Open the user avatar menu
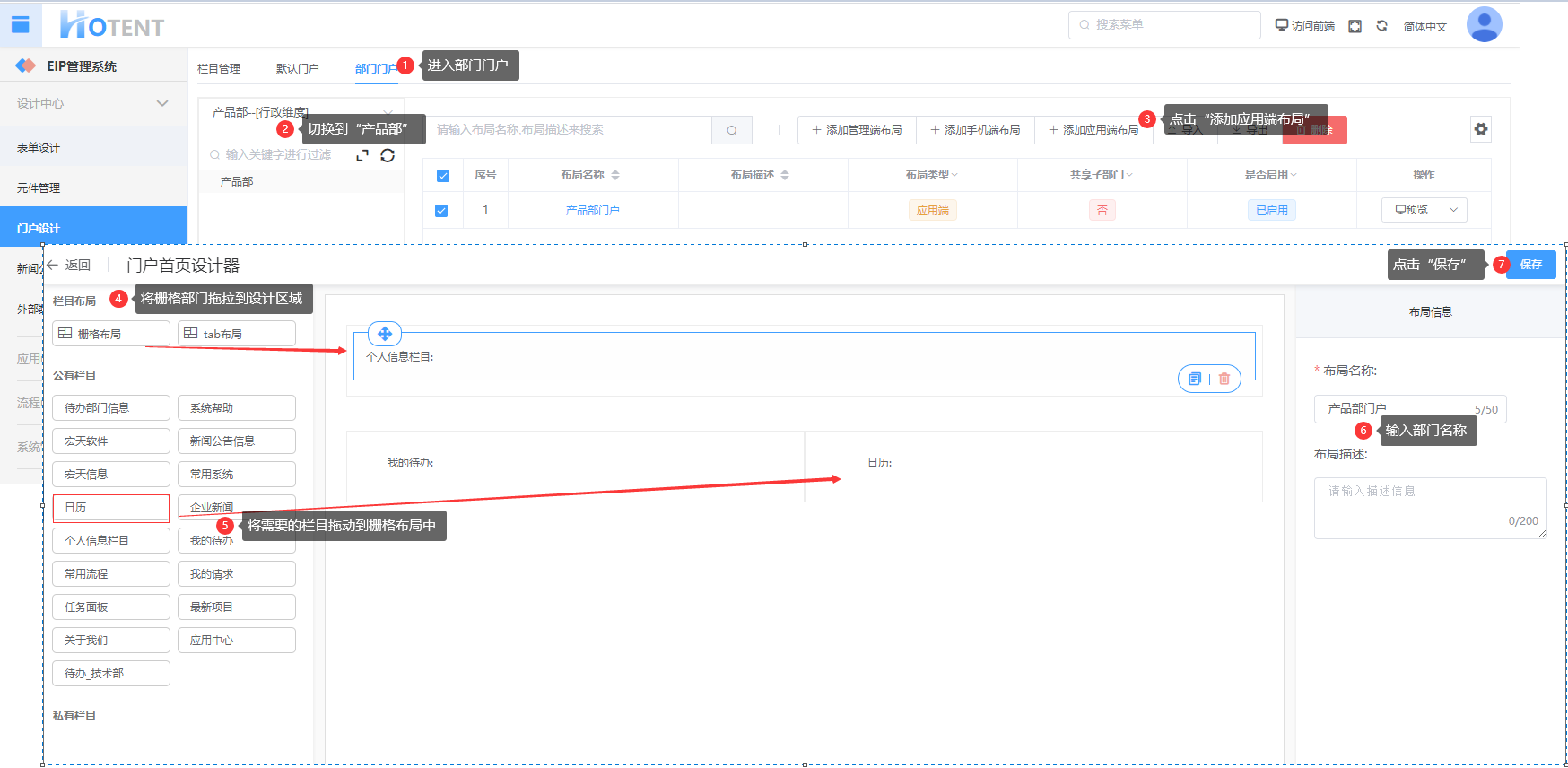 coord(1484,24)
